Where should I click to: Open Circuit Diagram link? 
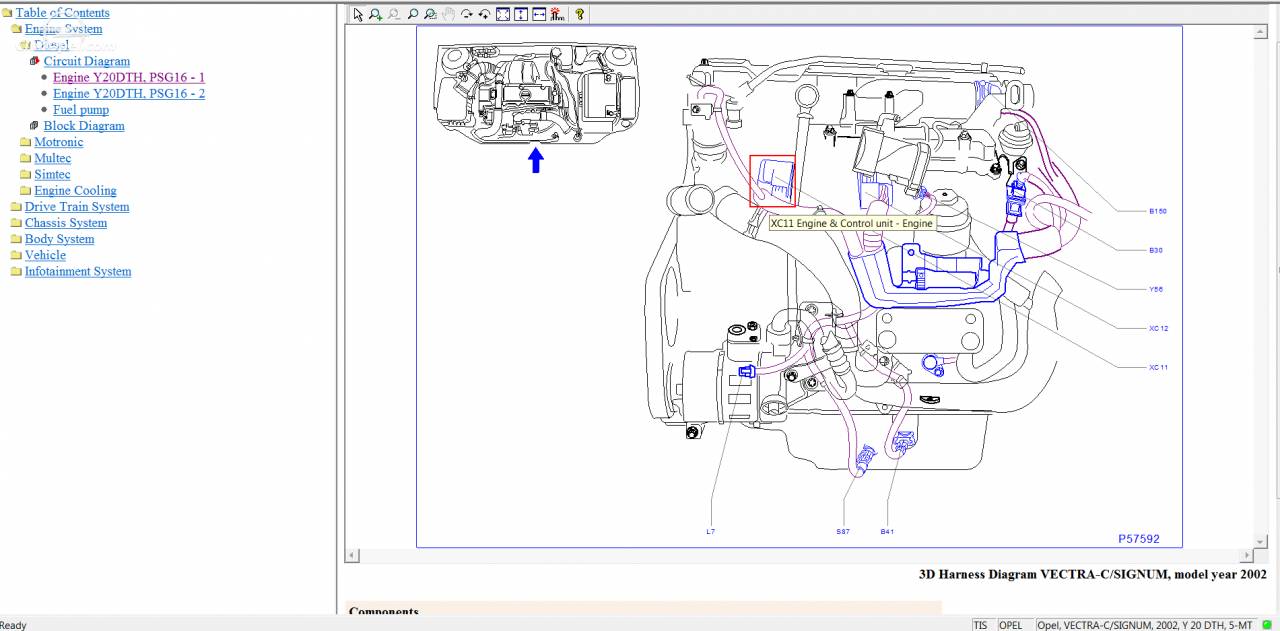86,61
